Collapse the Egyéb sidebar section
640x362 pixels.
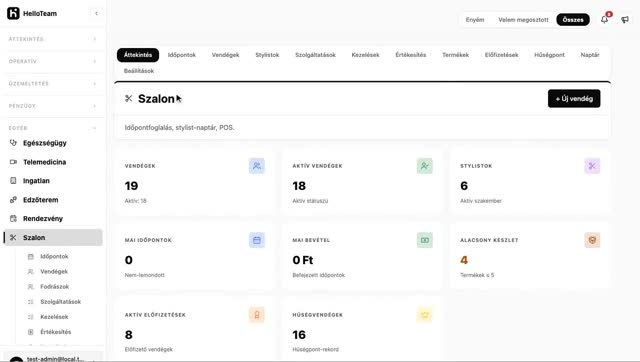point(52,128)
